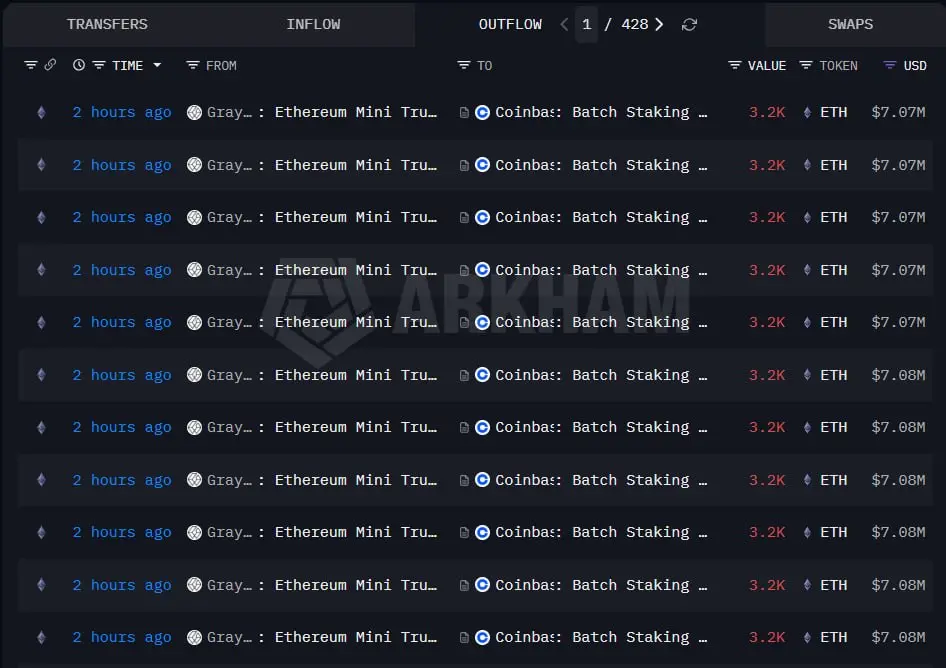Open the INFLOW tab
Viewport: 946px width, 668px height.
[x=313, y=24]
